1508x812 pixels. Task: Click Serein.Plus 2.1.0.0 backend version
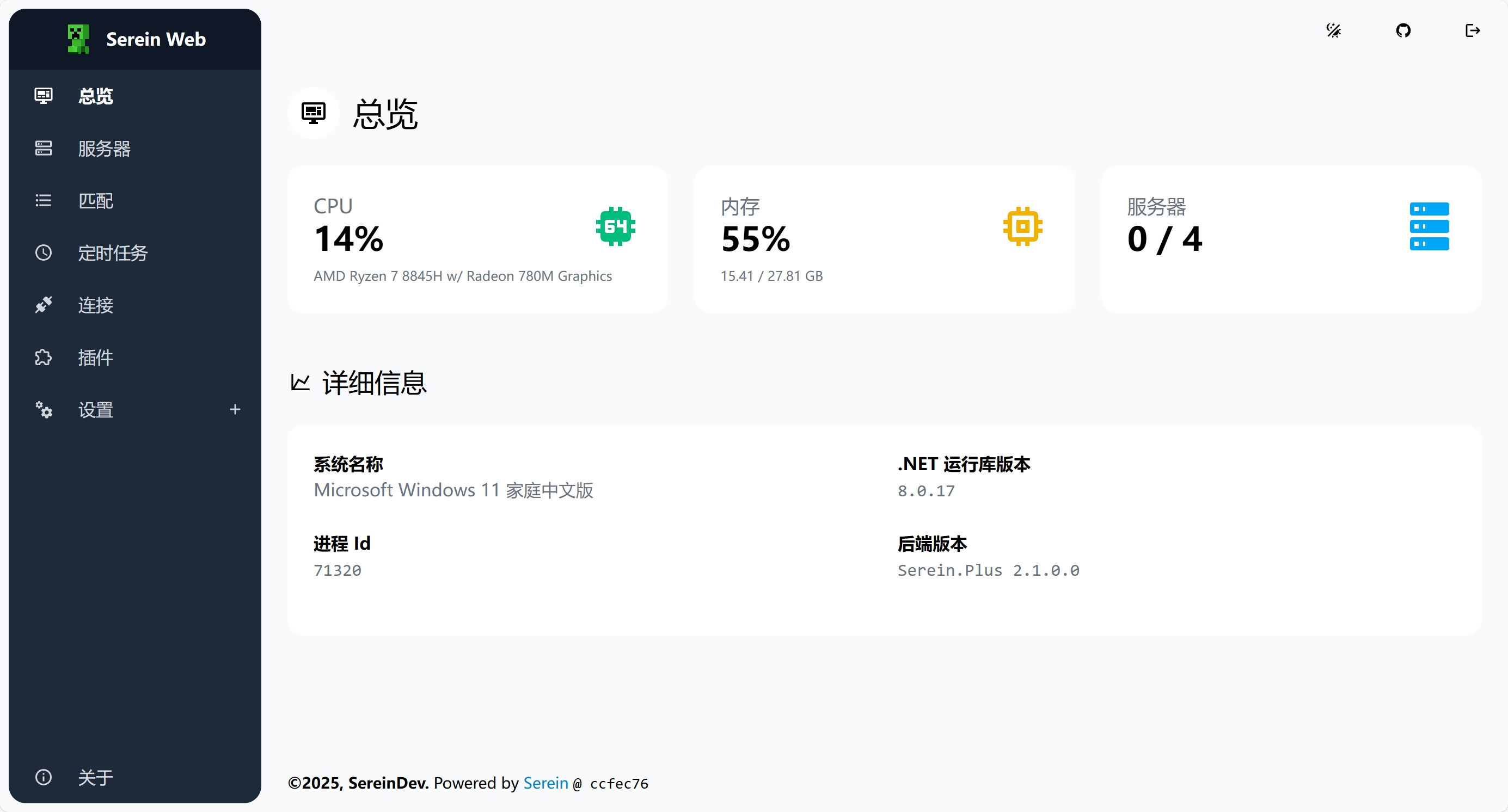point(988,570)
